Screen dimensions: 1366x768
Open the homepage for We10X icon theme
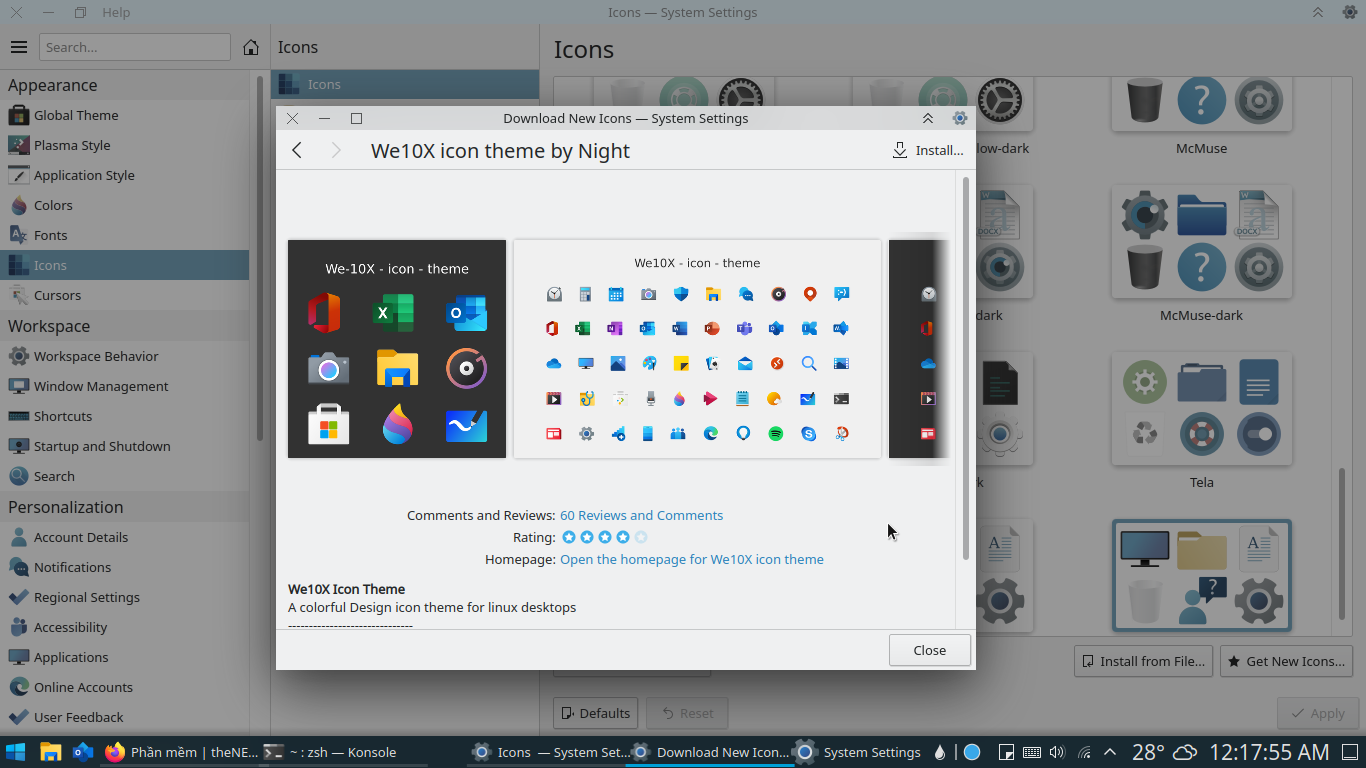click(692, 559)
